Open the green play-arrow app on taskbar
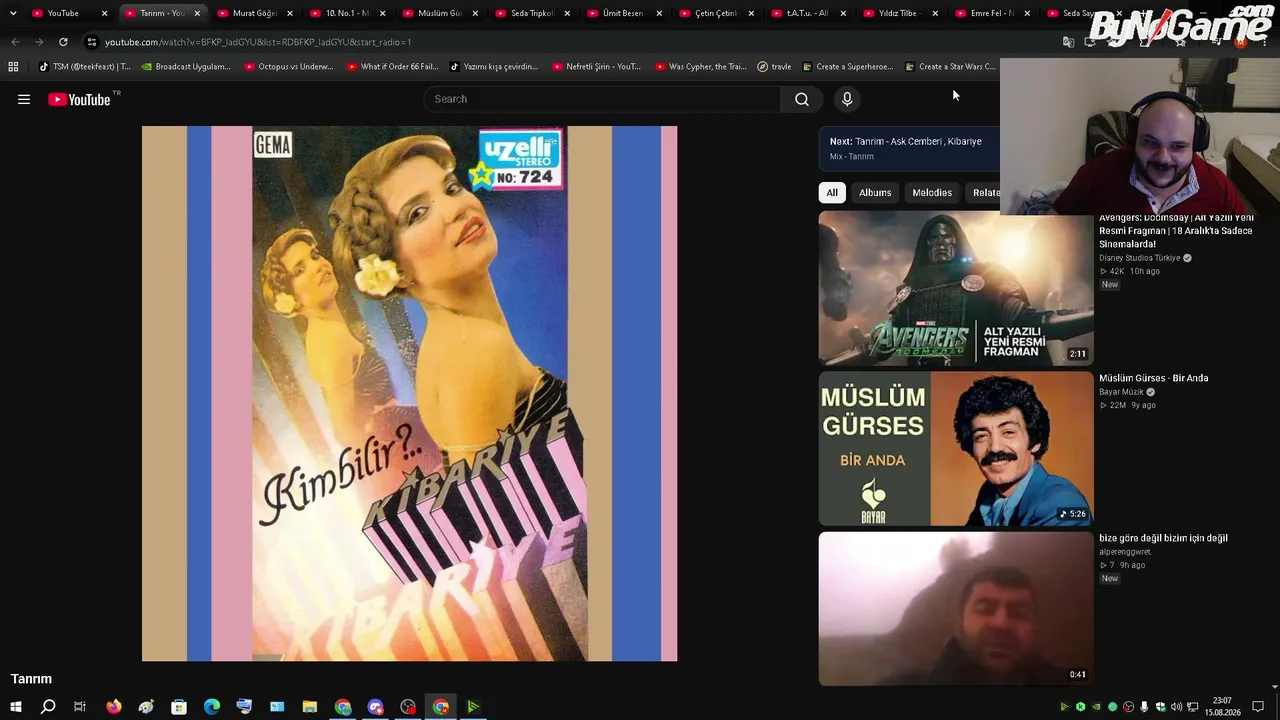The image size is (1280, 720). [x=473, y=707]
